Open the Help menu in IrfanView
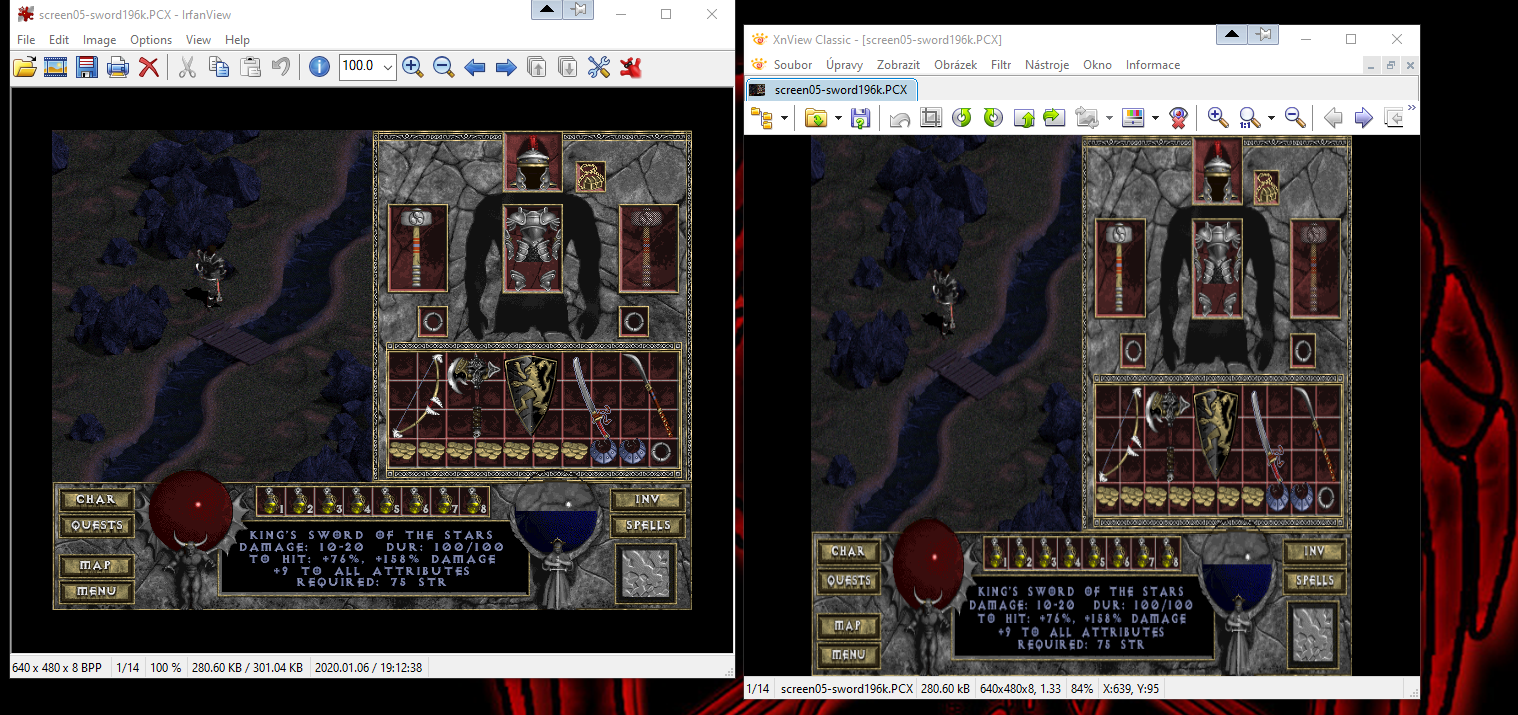 pyautogui.click(x=237, y=40)
